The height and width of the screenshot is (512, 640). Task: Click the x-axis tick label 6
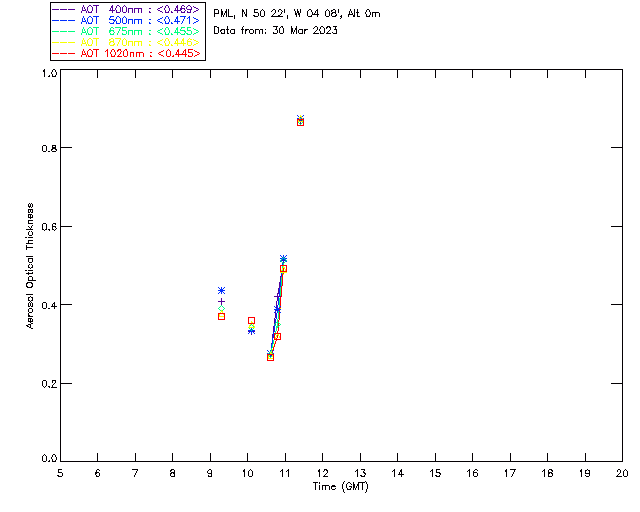point(98,473)
